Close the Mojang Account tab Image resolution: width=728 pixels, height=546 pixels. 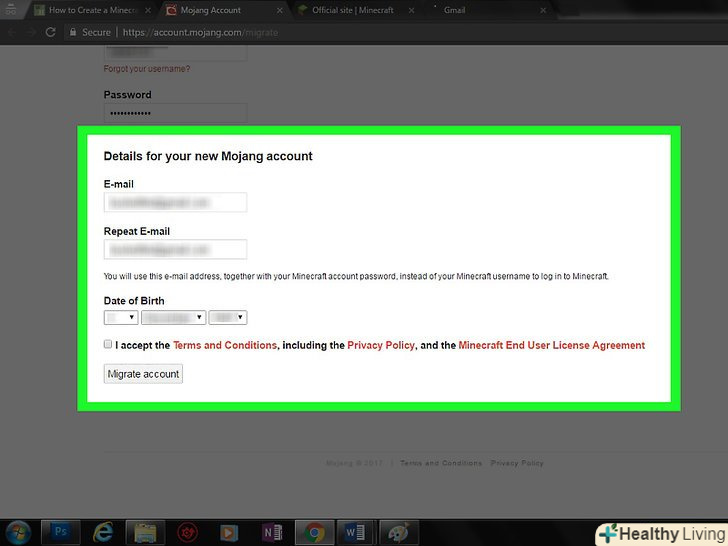click(280, 10)
